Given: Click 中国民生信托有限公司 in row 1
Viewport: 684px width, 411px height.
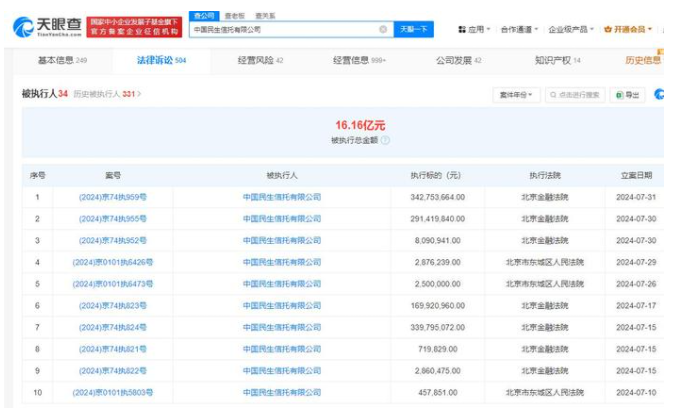Looking at the screenshot, I should point(282,197).
